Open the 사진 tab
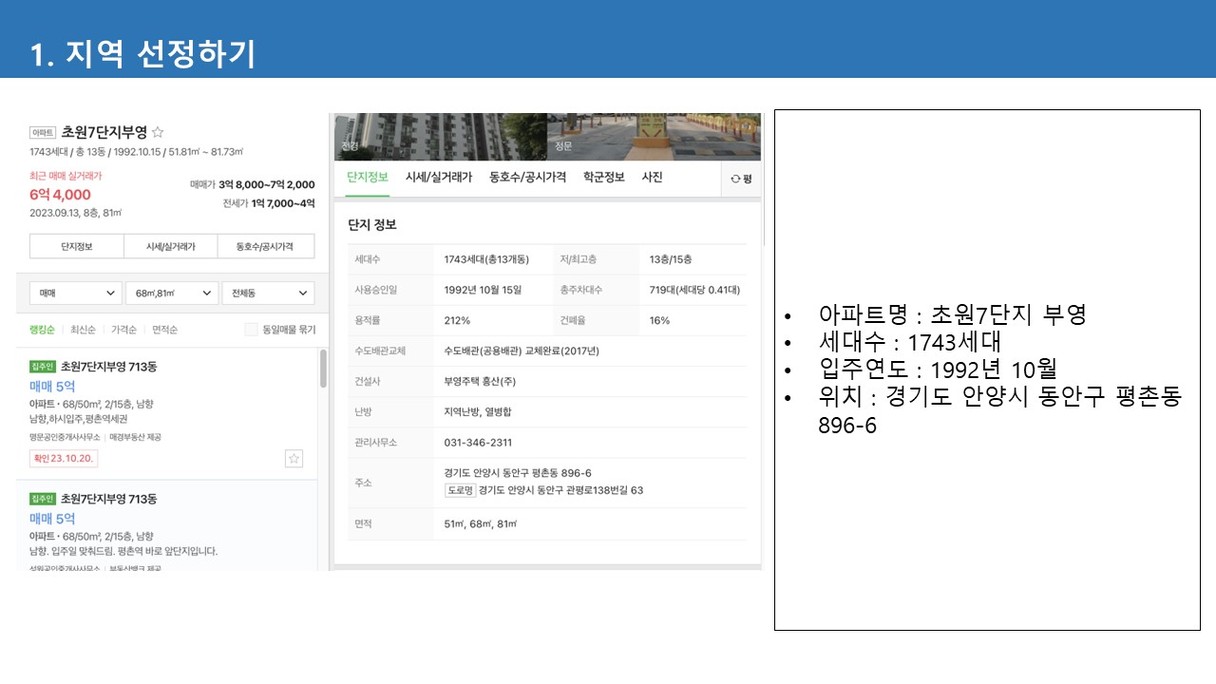 click(x=652, y=177)
